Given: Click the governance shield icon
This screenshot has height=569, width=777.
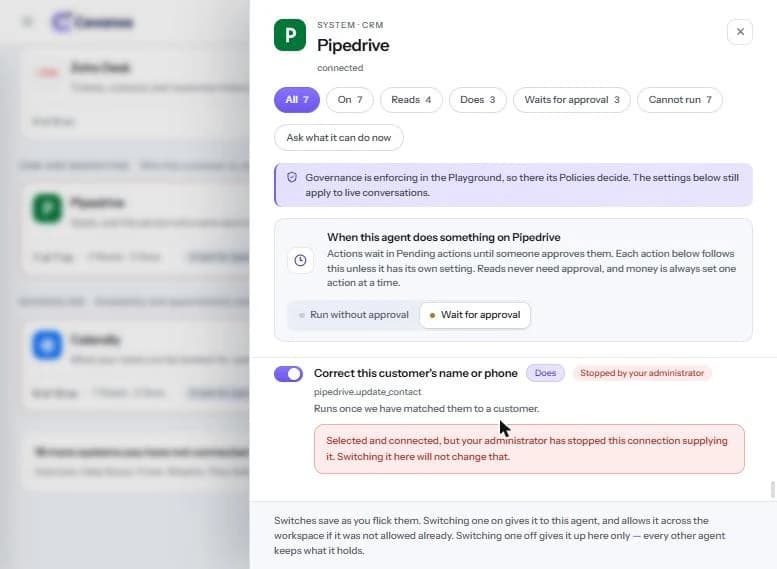Looking at the screenshot, I should click(x=292, y=177).
